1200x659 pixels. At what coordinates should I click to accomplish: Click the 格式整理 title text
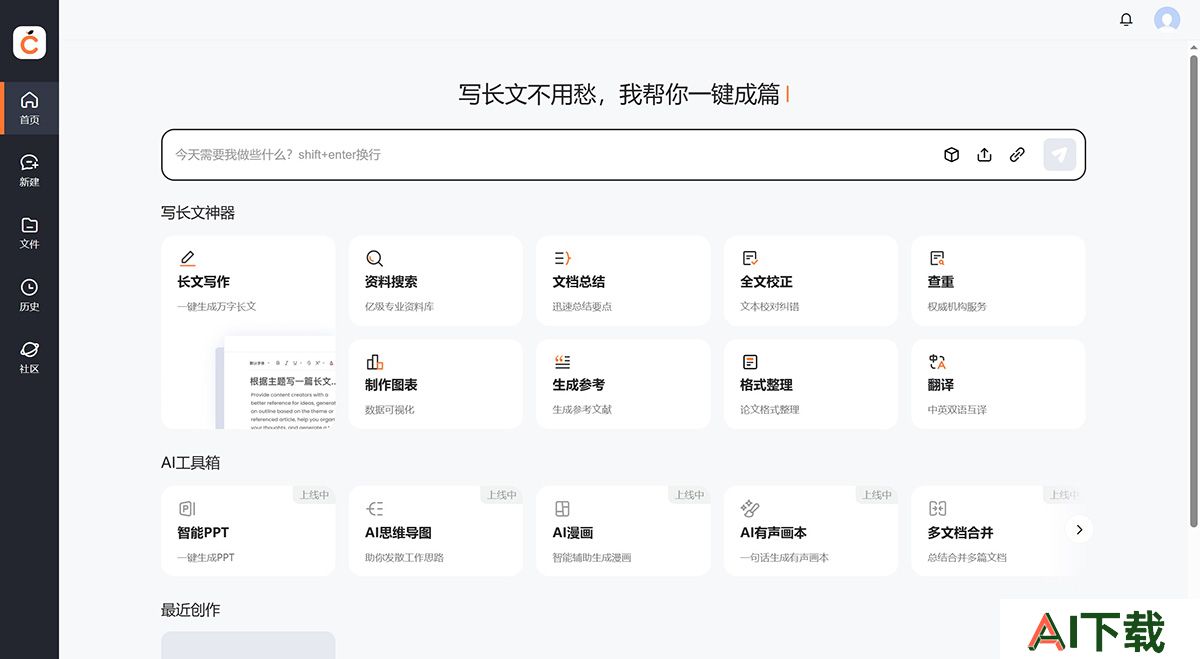click(766, 385)
